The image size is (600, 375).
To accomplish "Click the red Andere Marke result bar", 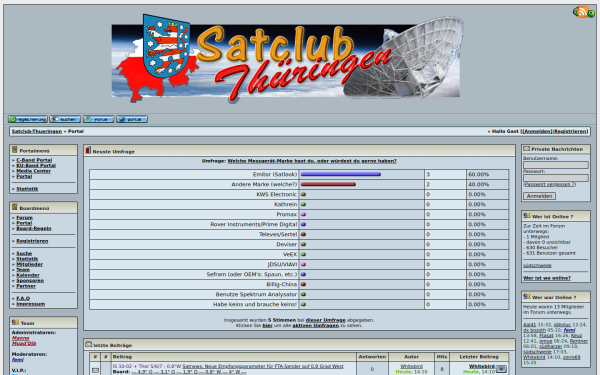I will click(328, 184).
